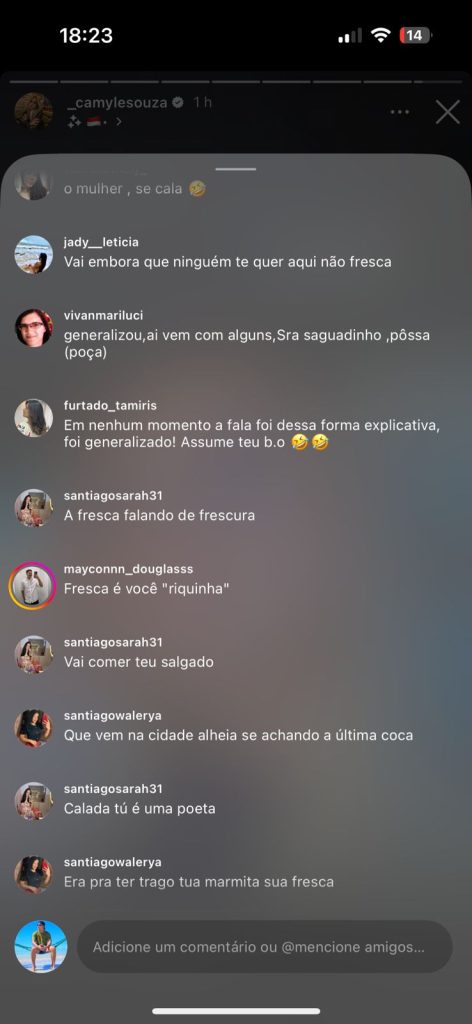Viewport: 472px width, 1024px height.
Task: Tap santiagowalerya name above "Era pra ter trago"
Action: 113,862
